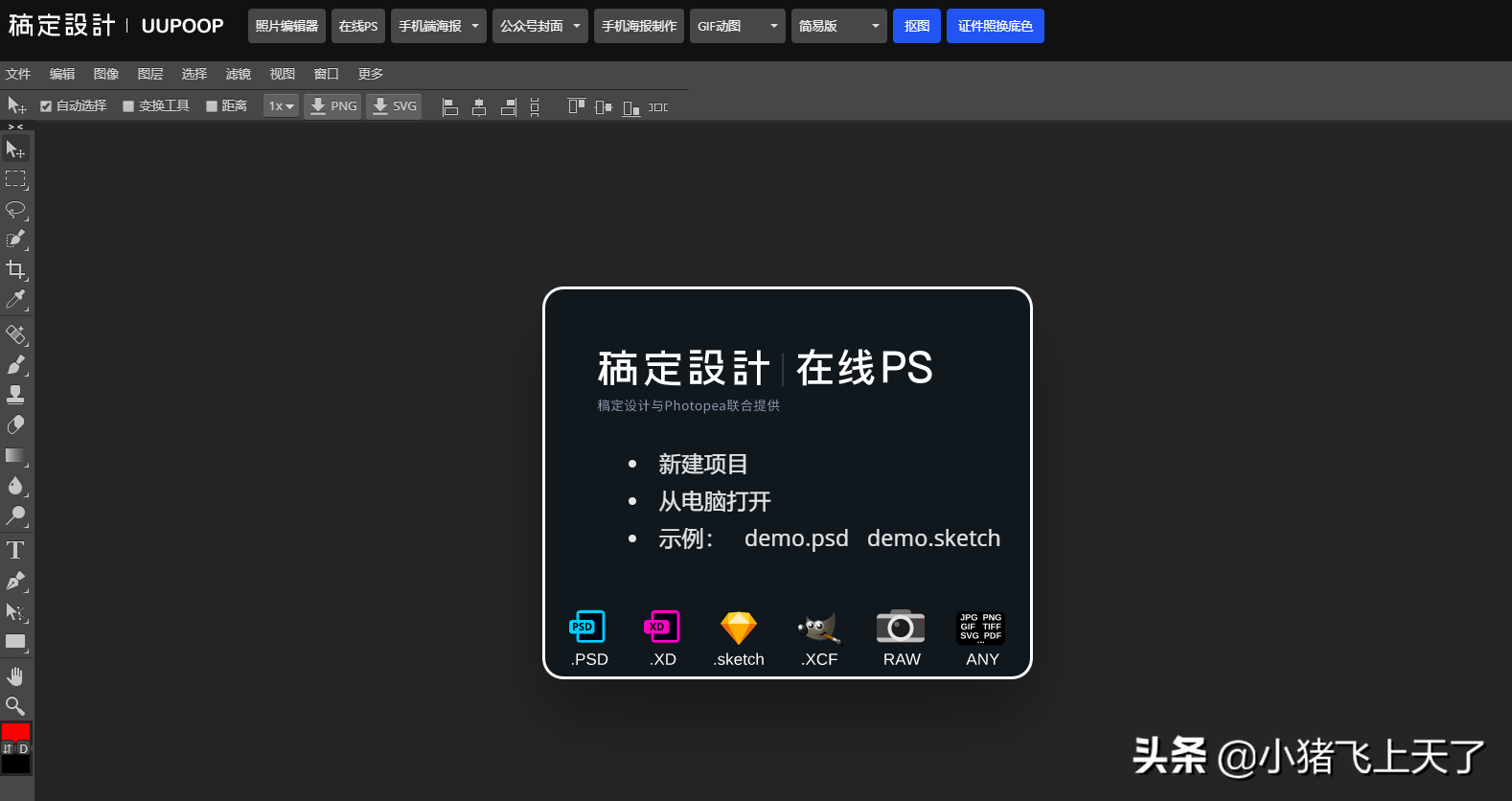Screen dimensions: 1512x801
Task: Collapse the toolbar with double arrows
Action: point(15,126)
